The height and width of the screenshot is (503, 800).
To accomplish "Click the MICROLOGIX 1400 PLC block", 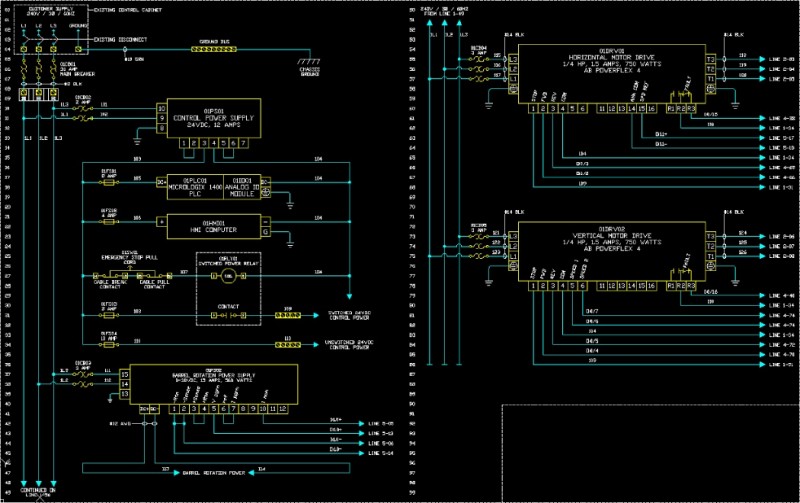I will [x=195, y=187].
